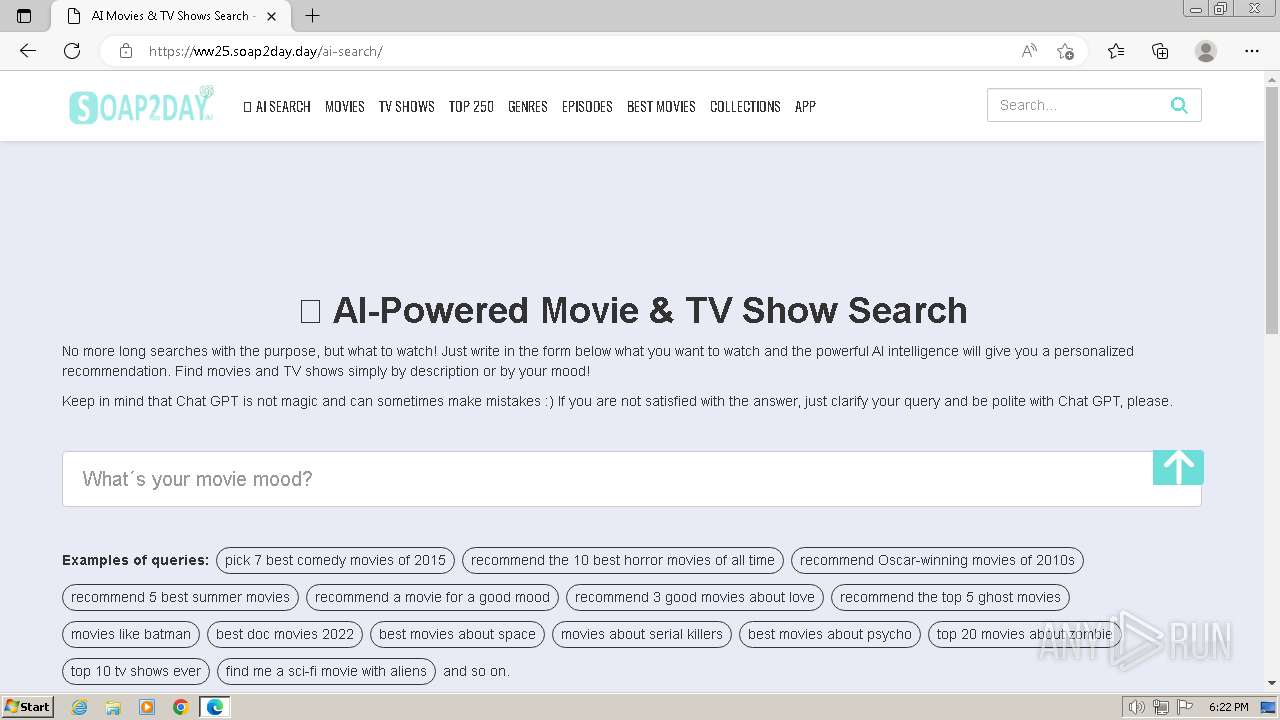Open the browser profile icon

(x=1206, y=51)
